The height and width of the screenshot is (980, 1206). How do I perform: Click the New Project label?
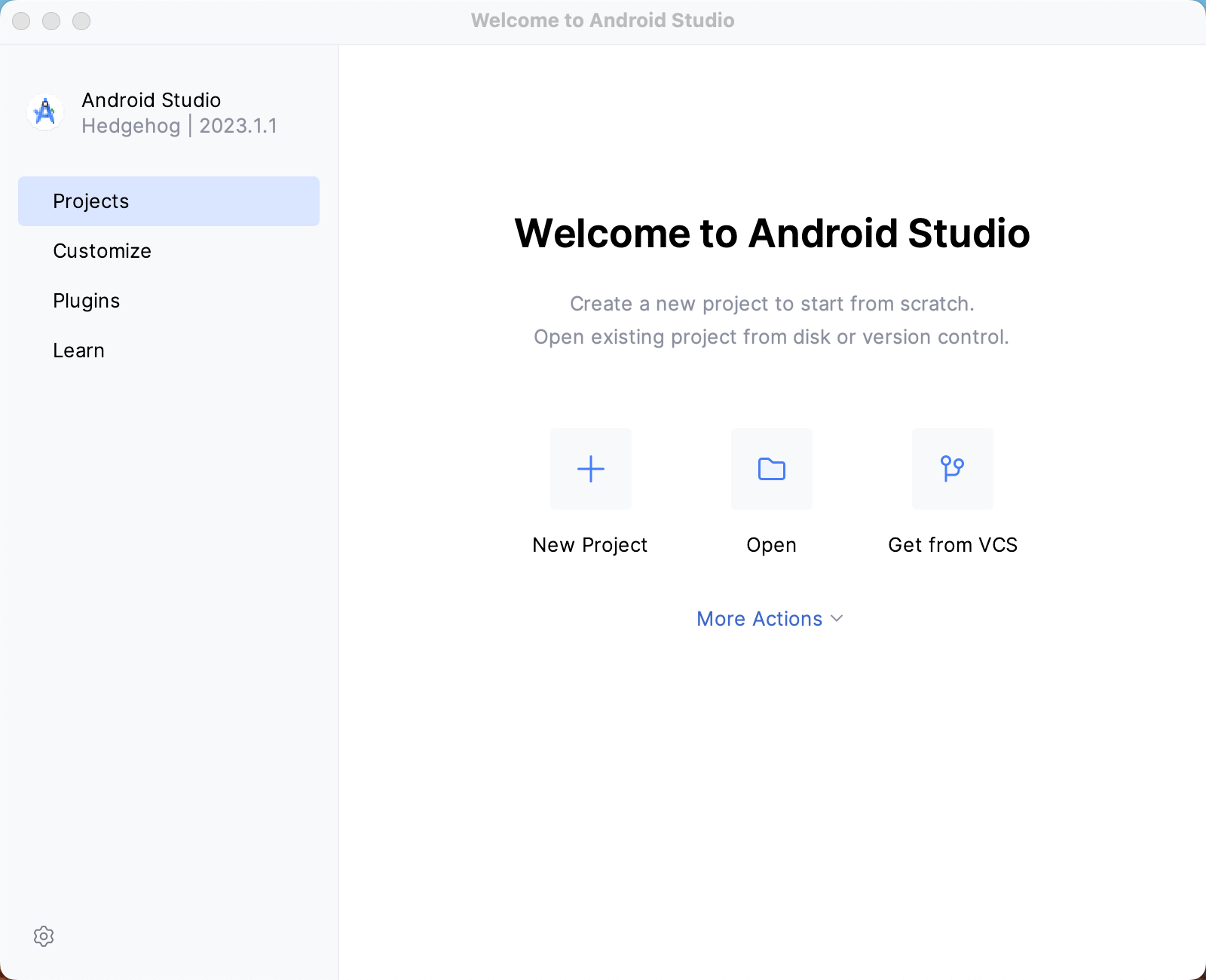[x=590, y=544]
